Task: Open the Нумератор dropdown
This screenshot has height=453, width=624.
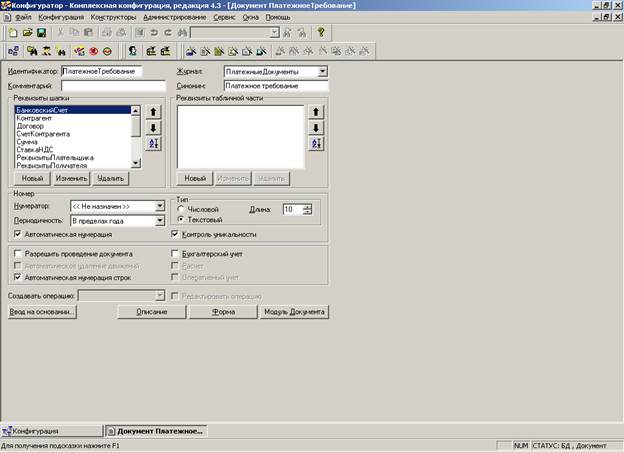Action: [x=157, y=205]
